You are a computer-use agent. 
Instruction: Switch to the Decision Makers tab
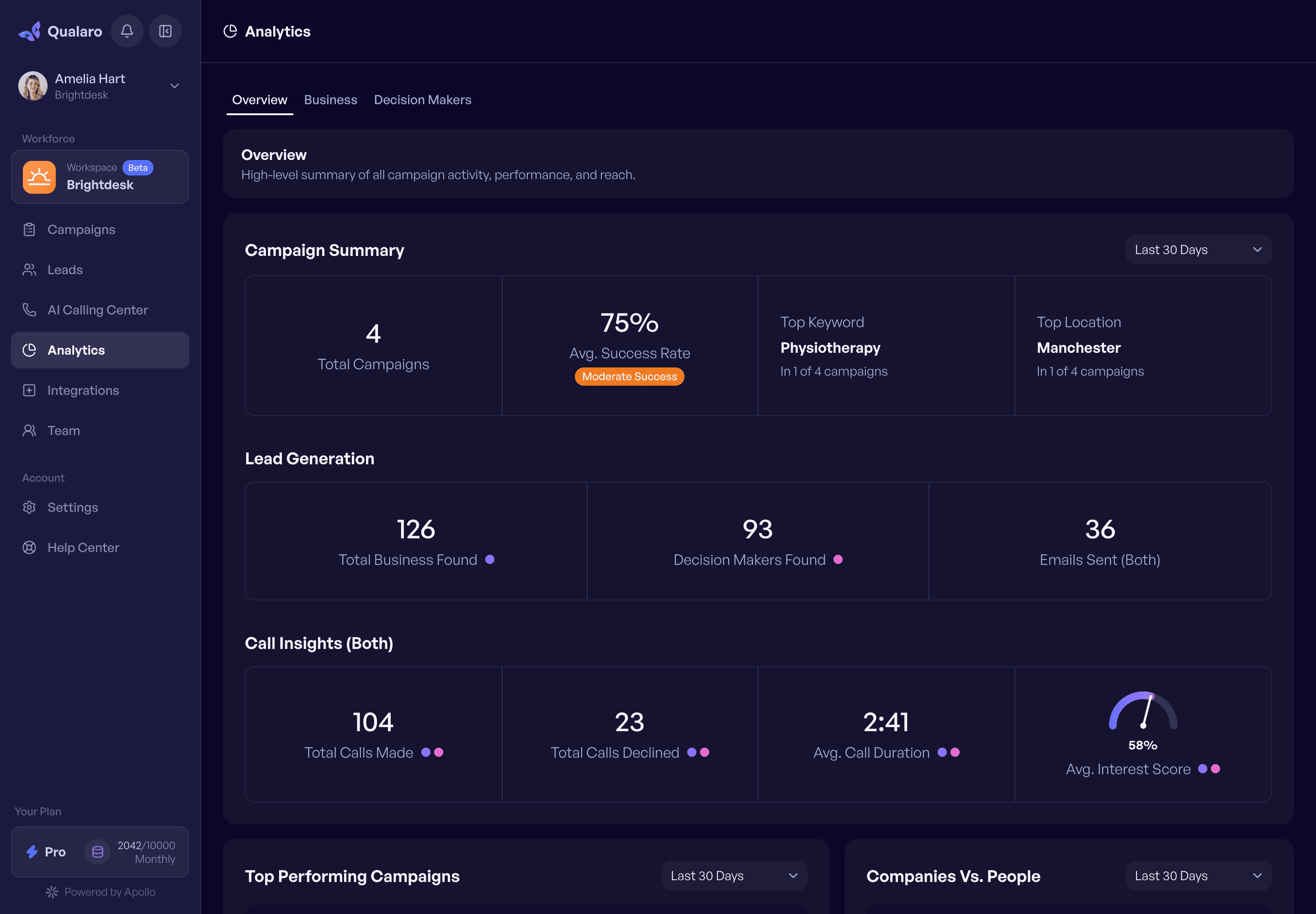point(423,100)
